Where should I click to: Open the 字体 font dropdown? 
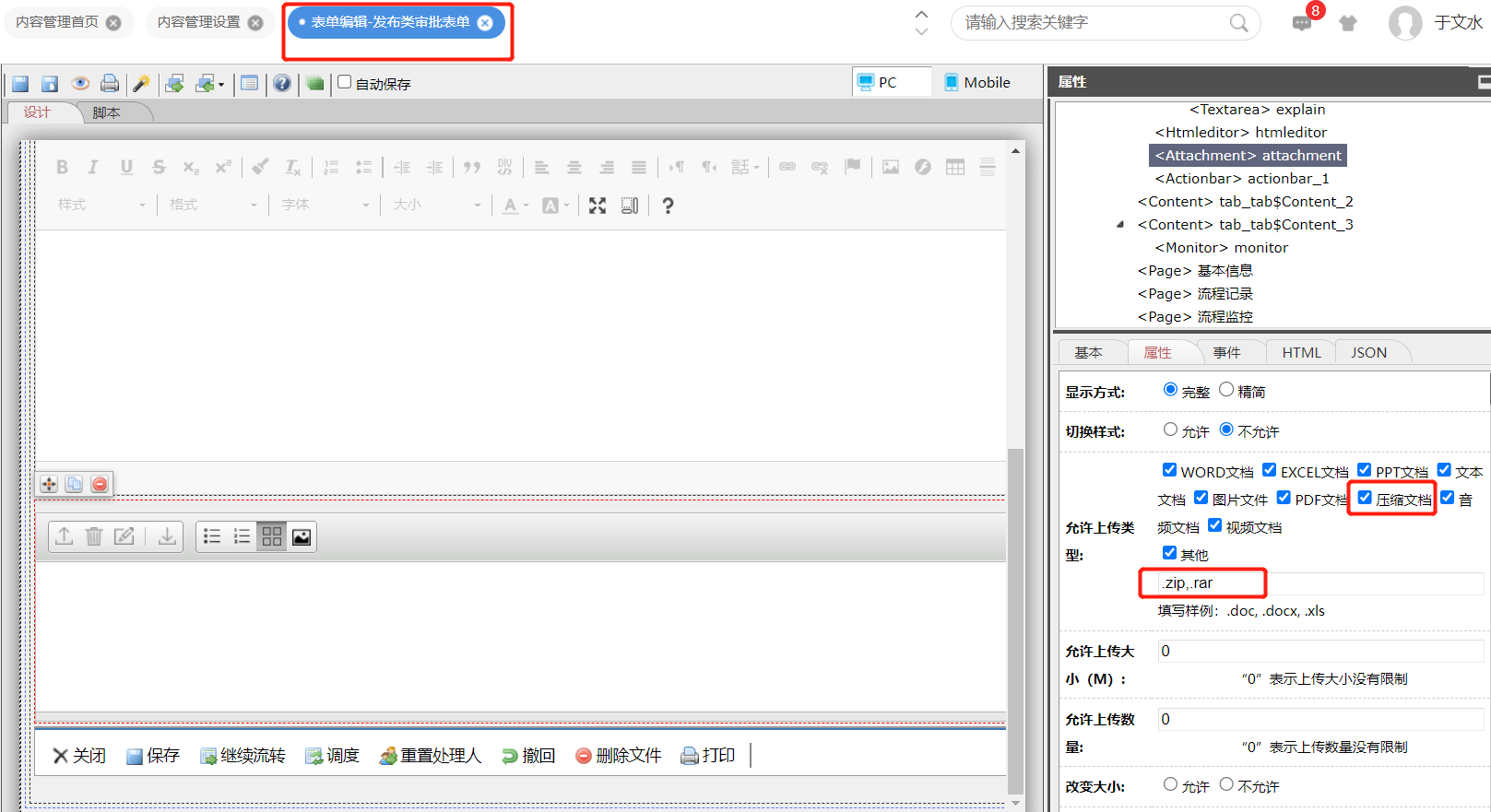[325, 205]
